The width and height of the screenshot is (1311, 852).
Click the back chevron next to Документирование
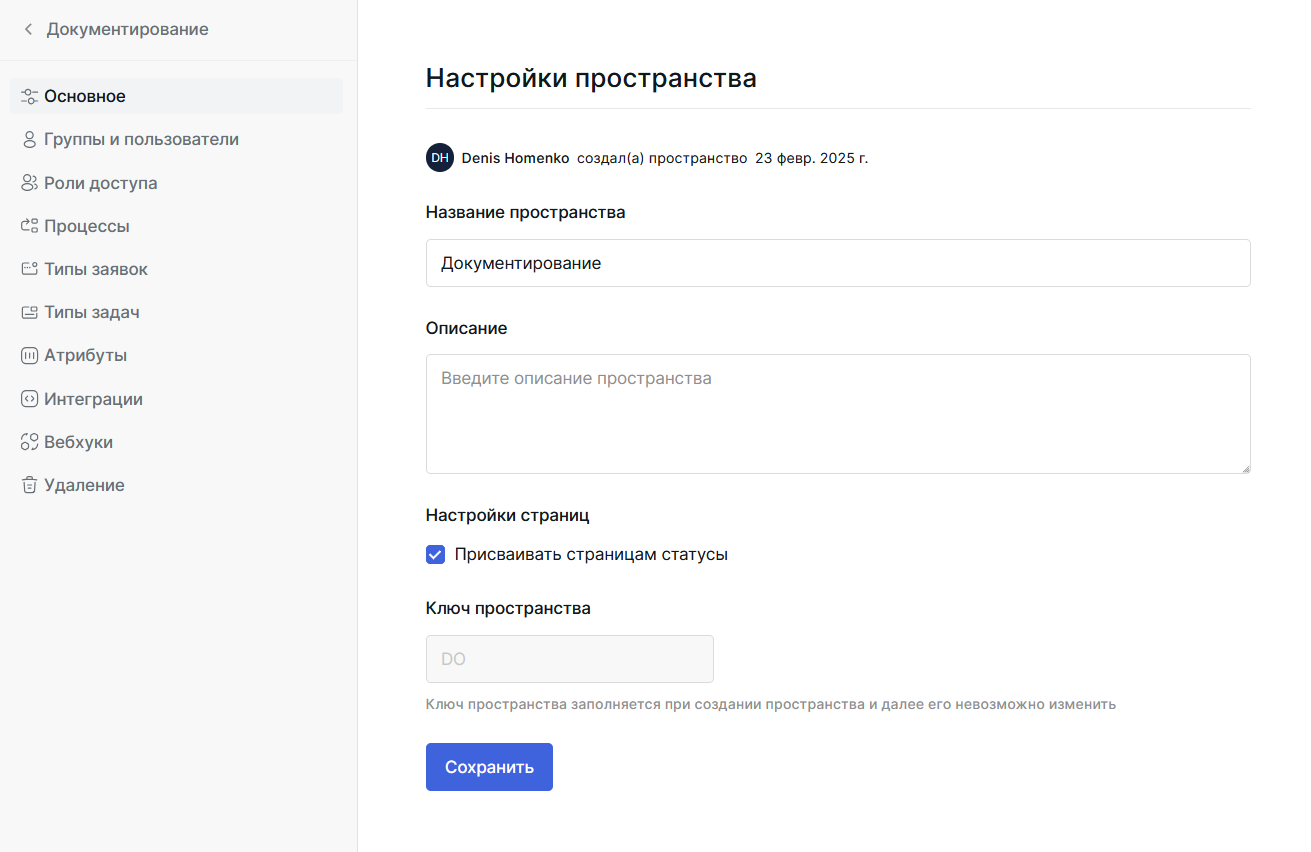(28, 29)
